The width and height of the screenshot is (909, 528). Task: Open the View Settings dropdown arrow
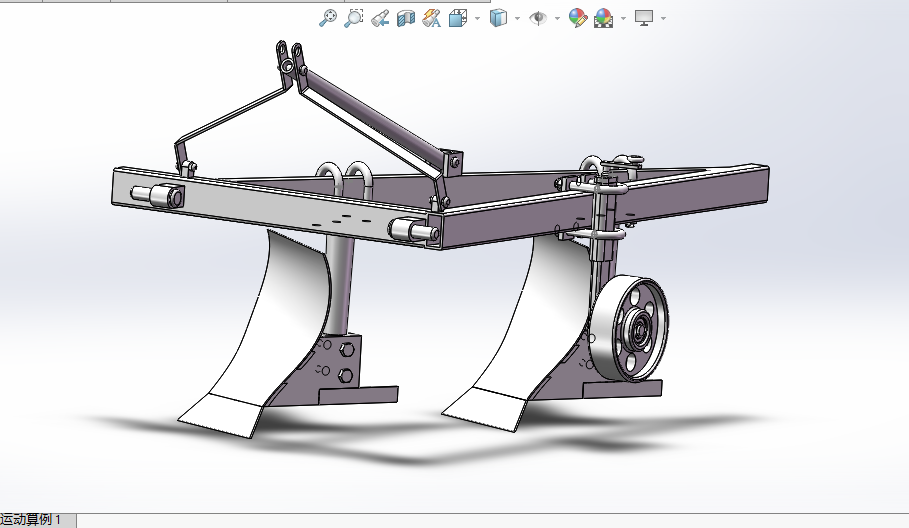[x=663, y=18]
